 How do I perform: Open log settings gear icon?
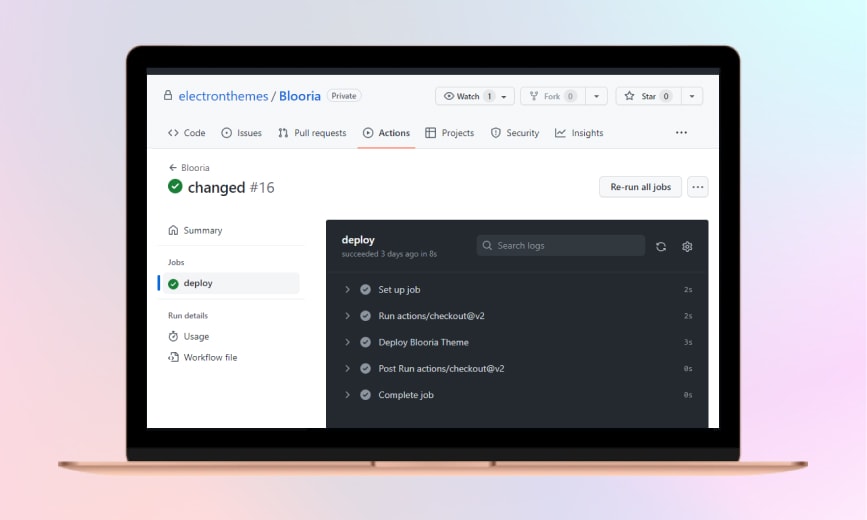pyautogui.click(x=687, y=247)
